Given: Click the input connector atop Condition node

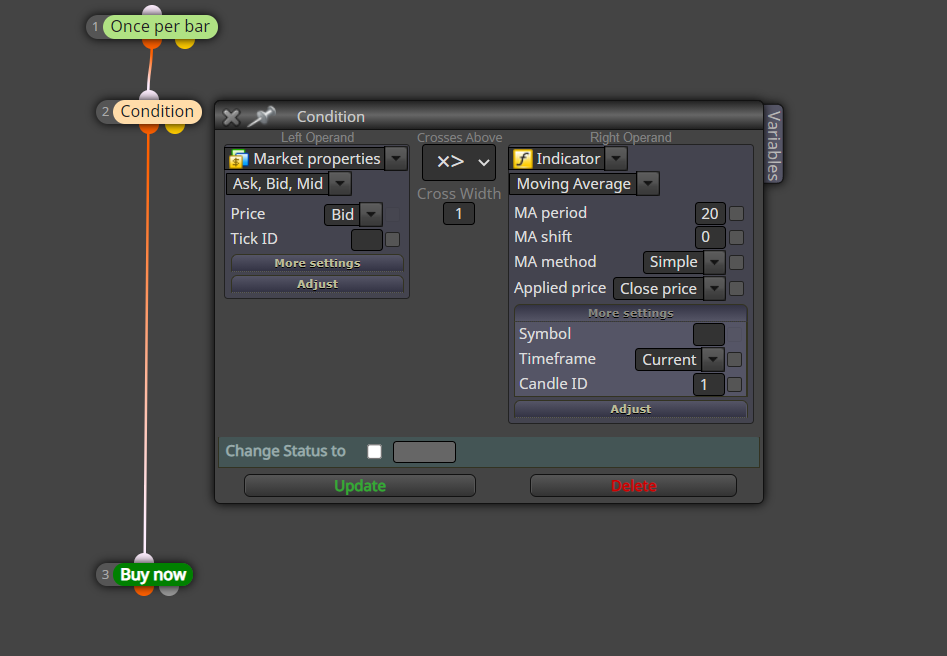Looking at the screenshot, I should click(149, 95).
